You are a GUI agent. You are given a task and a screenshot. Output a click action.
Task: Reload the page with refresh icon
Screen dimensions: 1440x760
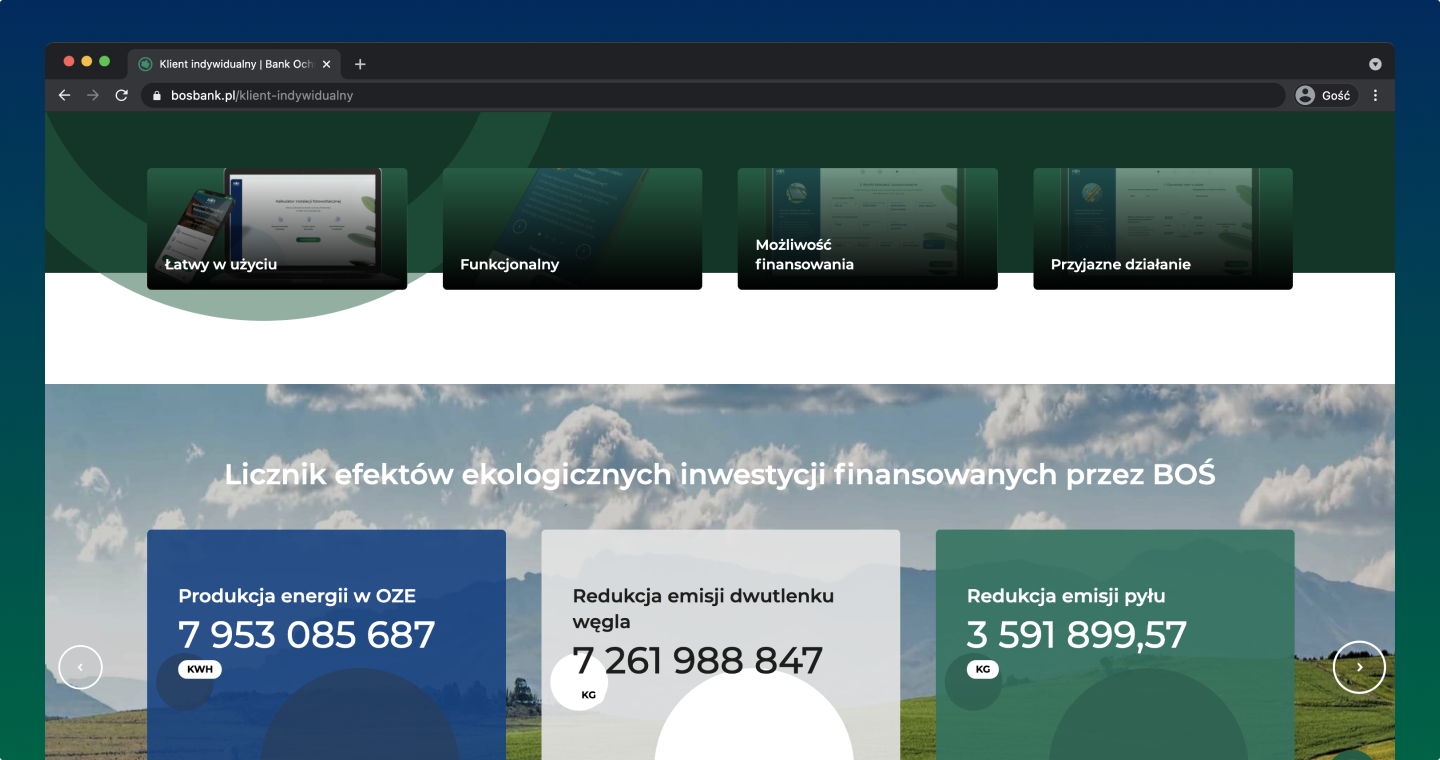122,96
